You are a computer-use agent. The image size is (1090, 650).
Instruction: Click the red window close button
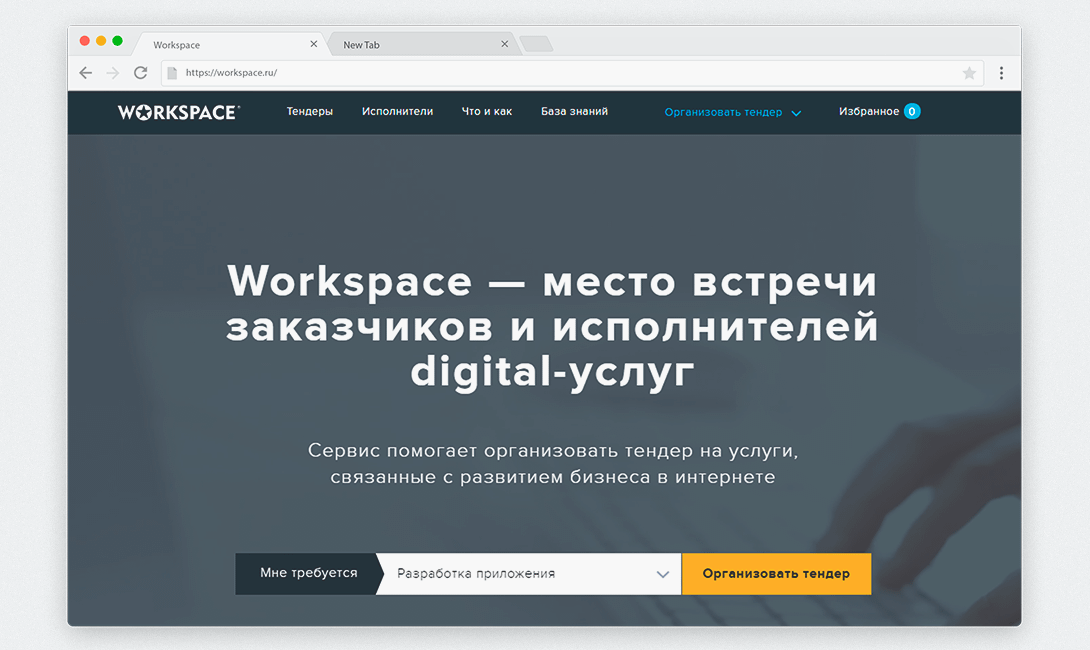85,41
